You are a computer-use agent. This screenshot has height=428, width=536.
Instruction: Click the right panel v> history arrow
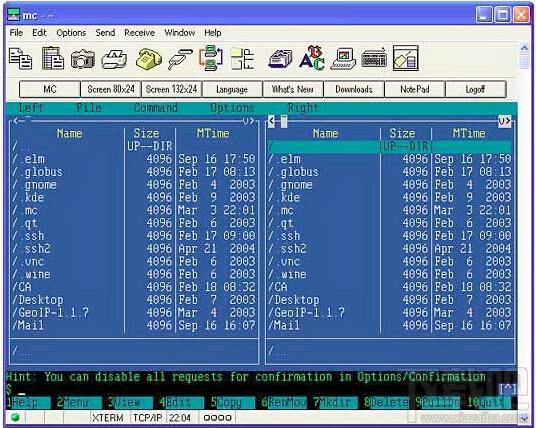(504, 121)
